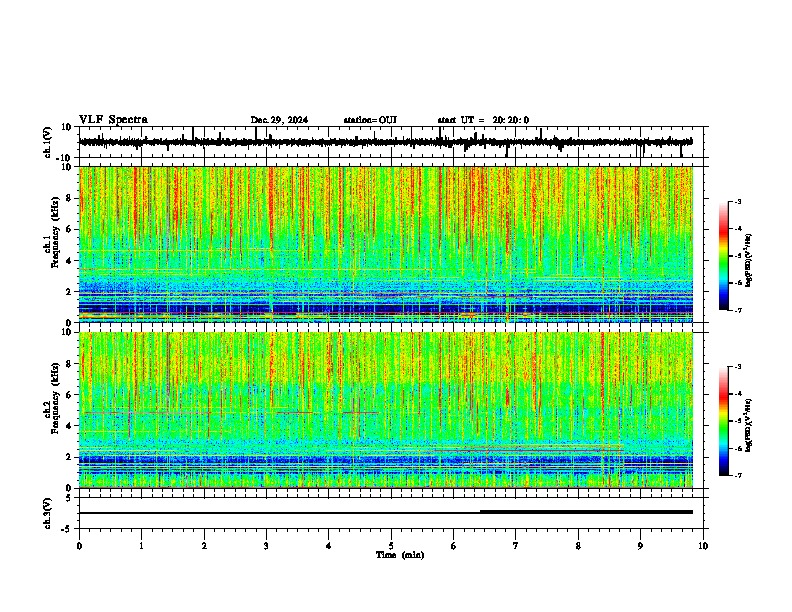The width and height of the screenshot is (792, 612).
Task: Click the "4" kHz tick of ch.1 spectrogram
Action: click(x=70, y=261)
